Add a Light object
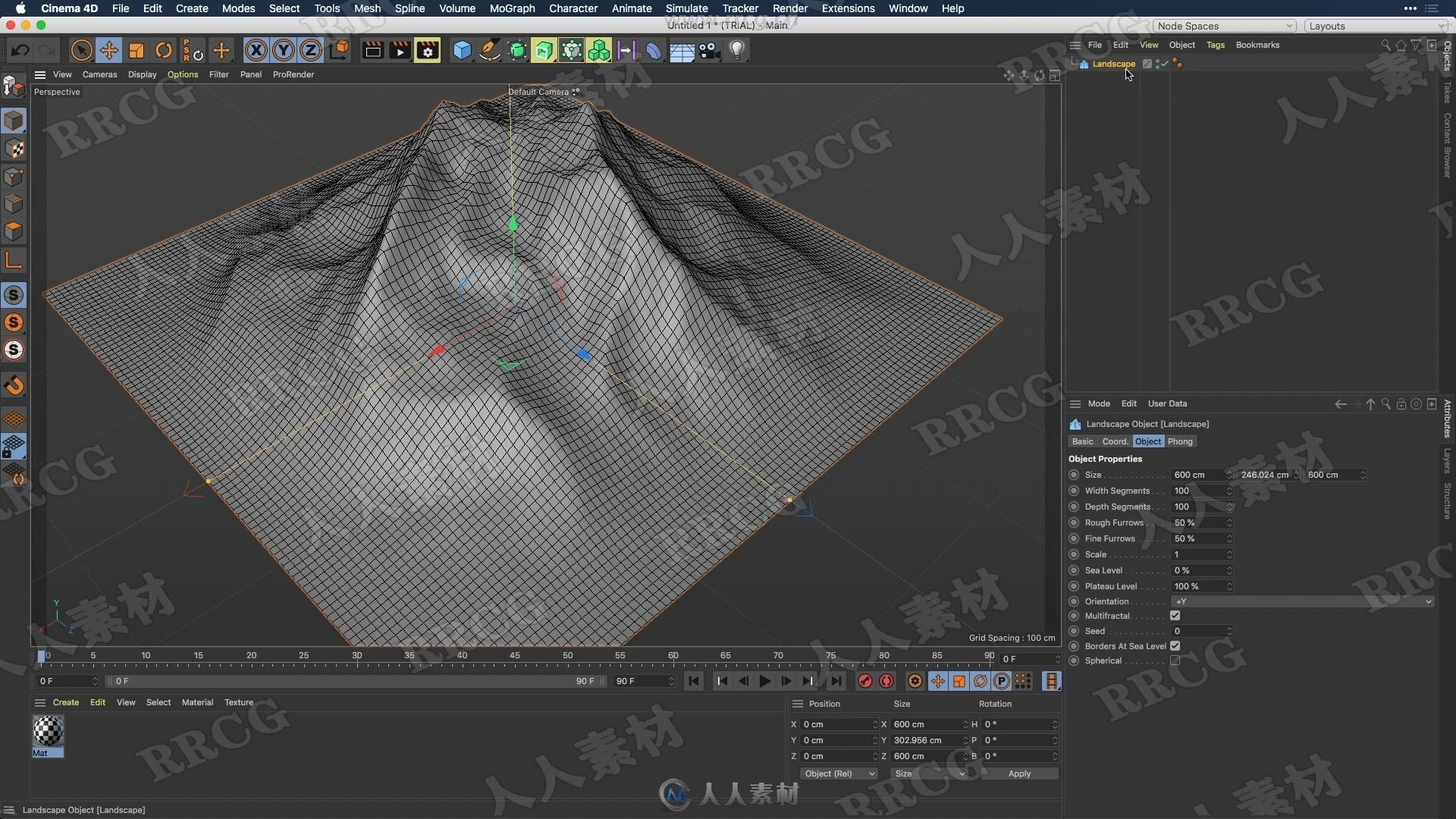1456x819 pixels. (x=737, y=51)
